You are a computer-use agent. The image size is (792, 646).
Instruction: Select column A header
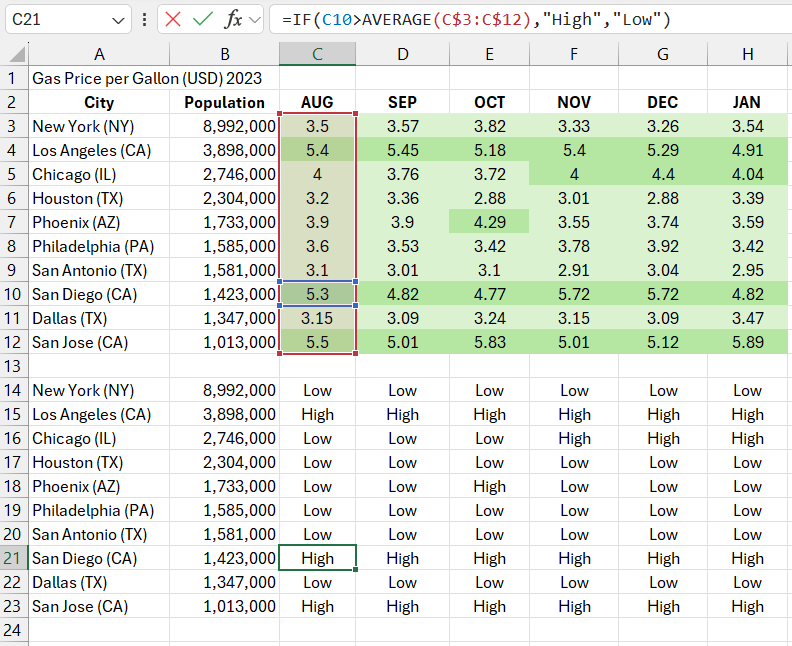click(x=99, y=54)
